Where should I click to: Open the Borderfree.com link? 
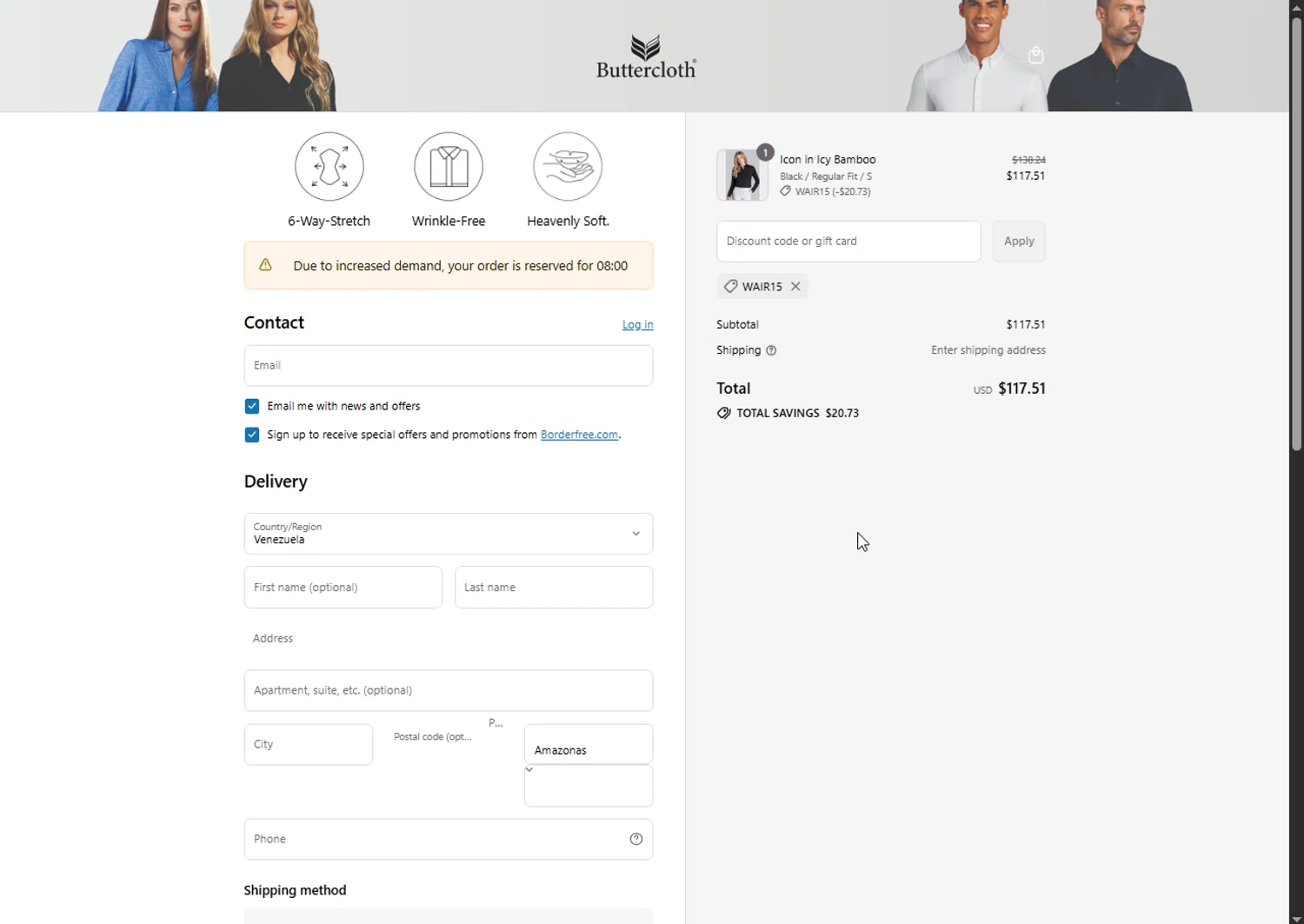pyautogui.click(x=579, y=435)
